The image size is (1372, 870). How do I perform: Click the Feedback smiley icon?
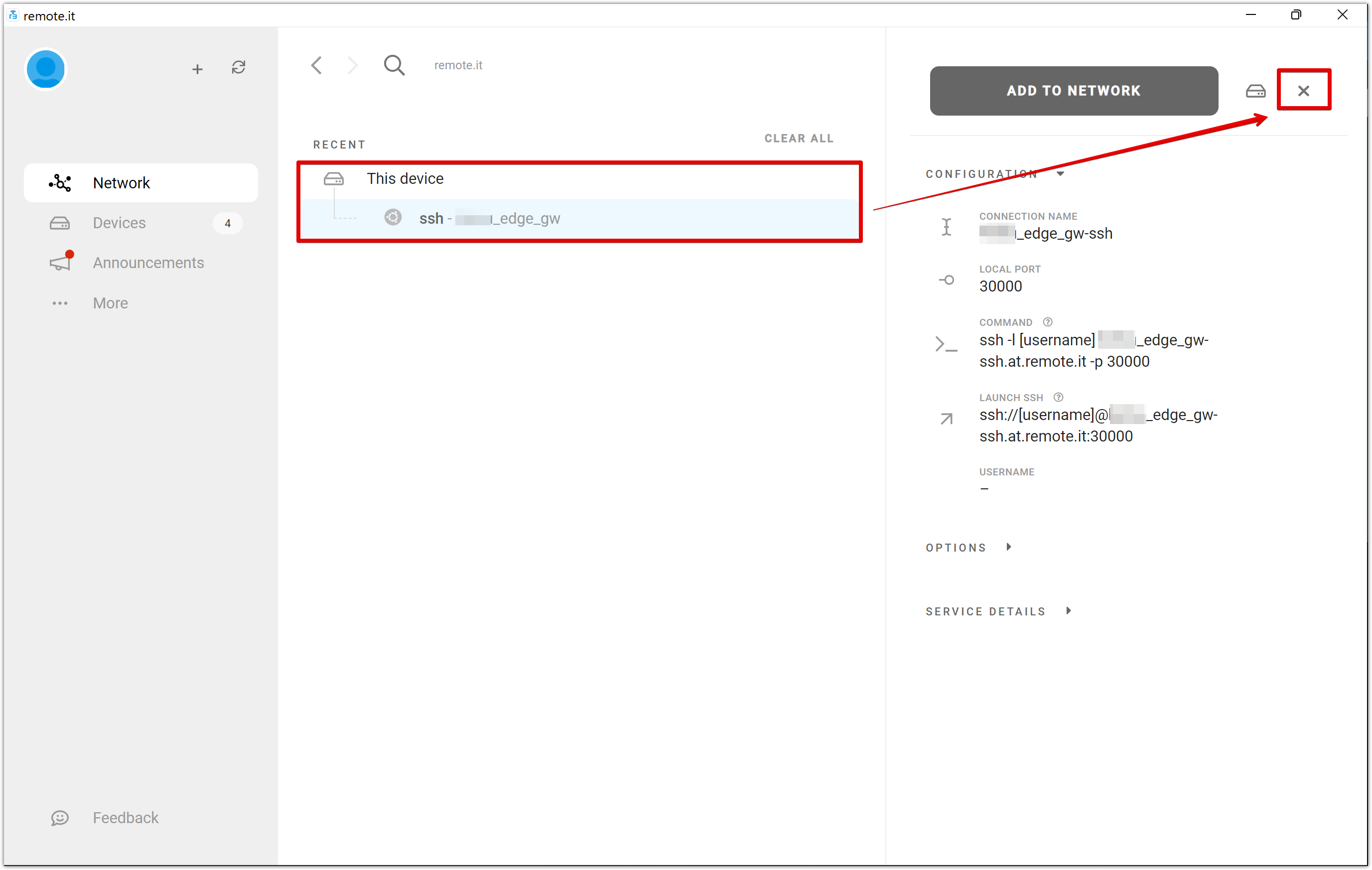[60, 818]
